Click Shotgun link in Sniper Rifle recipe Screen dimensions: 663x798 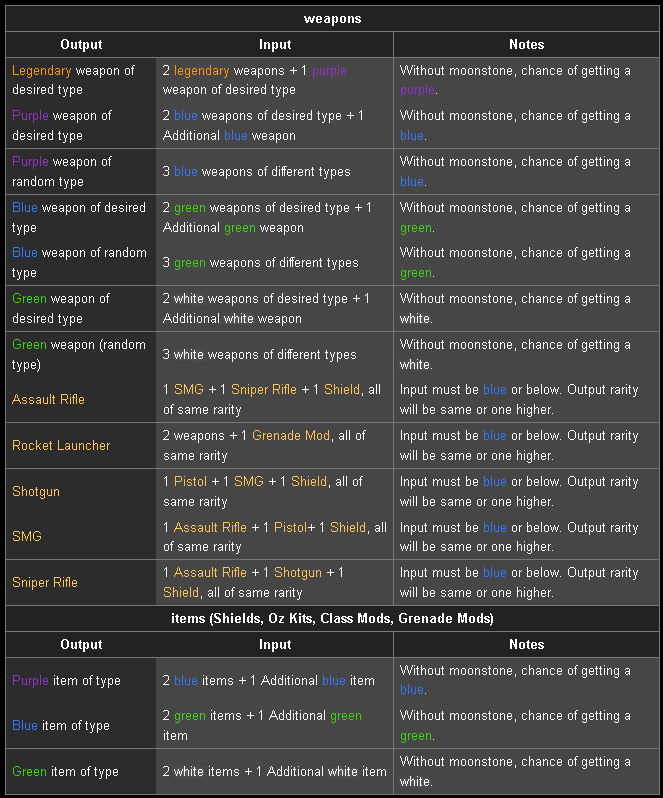pyautogui.click(x=298, y=573)
